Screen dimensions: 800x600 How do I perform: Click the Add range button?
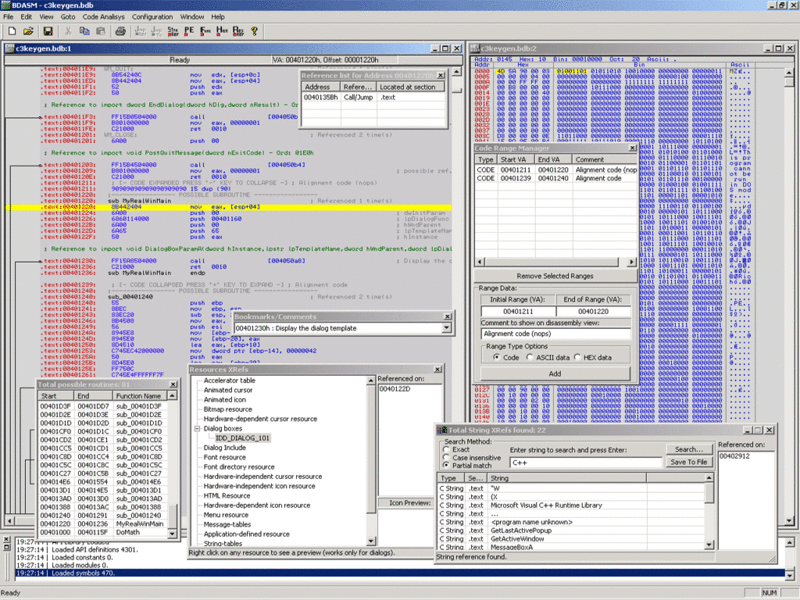(x=555, y=373)
